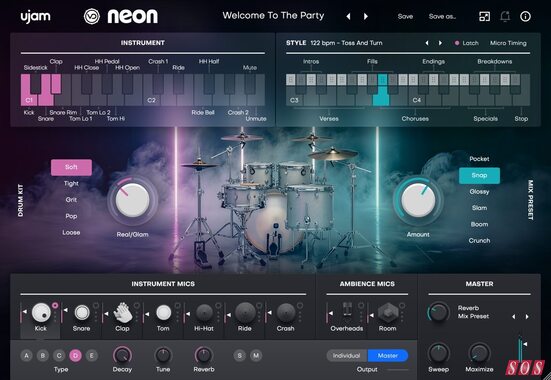
Task: Select kick Type D
Action: (75, 355)
